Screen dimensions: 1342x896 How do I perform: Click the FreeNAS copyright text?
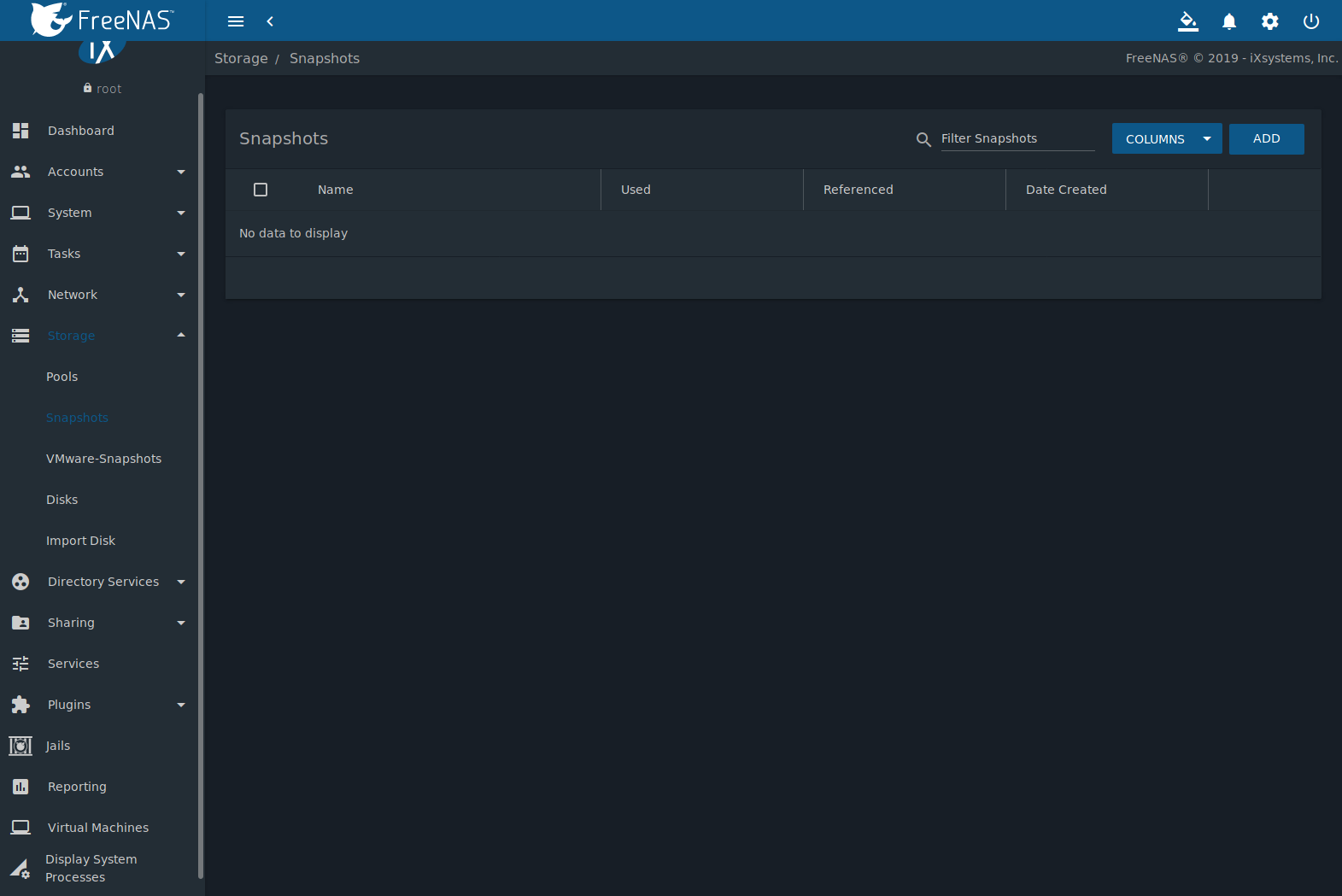(1232, 58)
